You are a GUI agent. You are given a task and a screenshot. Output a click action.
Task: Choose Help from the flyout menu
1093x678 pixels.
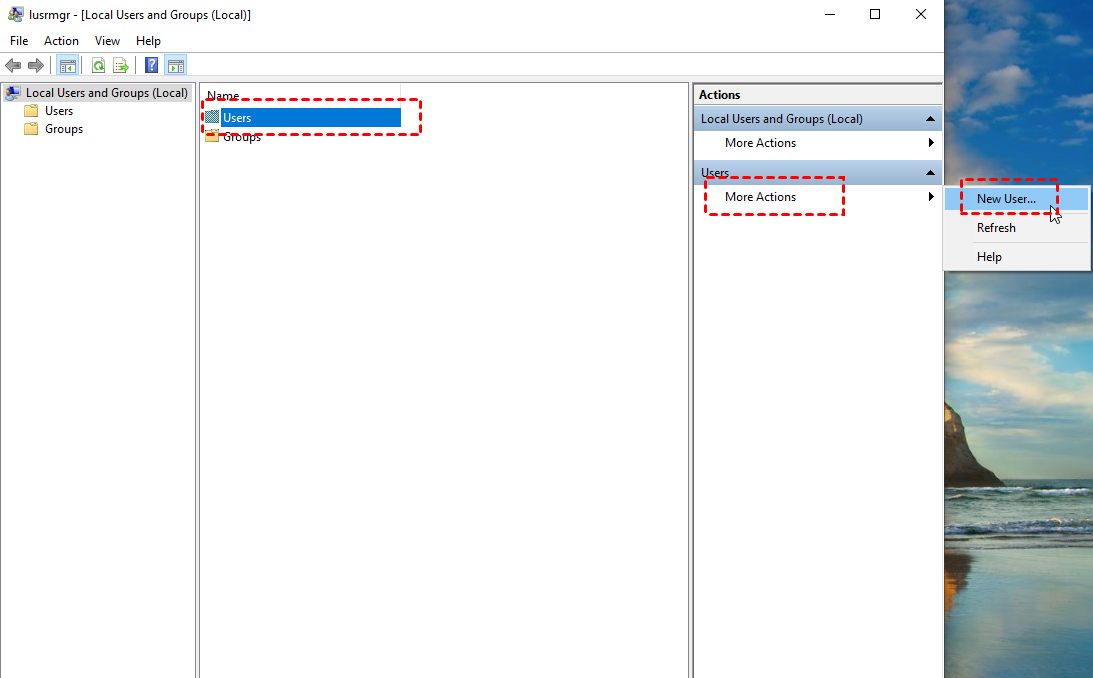[x=1016, y=257]
